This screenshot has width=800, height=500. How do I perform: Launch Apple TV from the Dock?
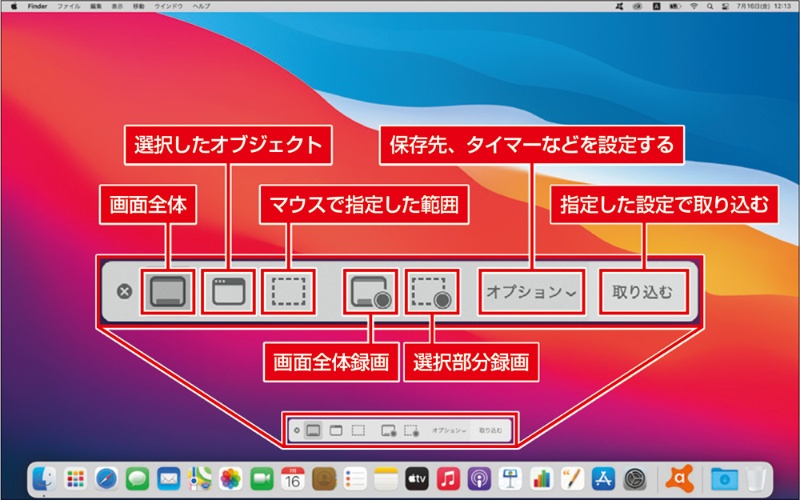pyautogui.click(x=417, y=479)
